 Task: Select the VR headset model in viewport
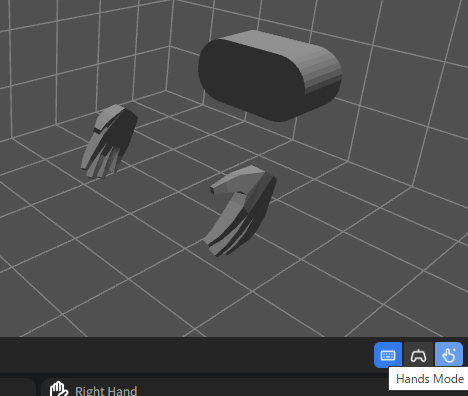(x=270, y=75)
